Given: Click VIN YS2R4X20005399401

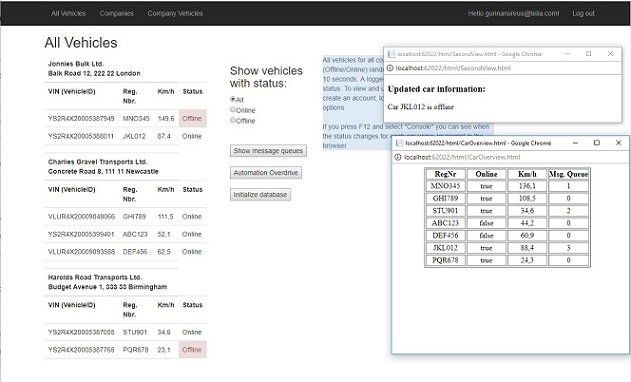Looking at the screenshot, I should coord(81,234).
